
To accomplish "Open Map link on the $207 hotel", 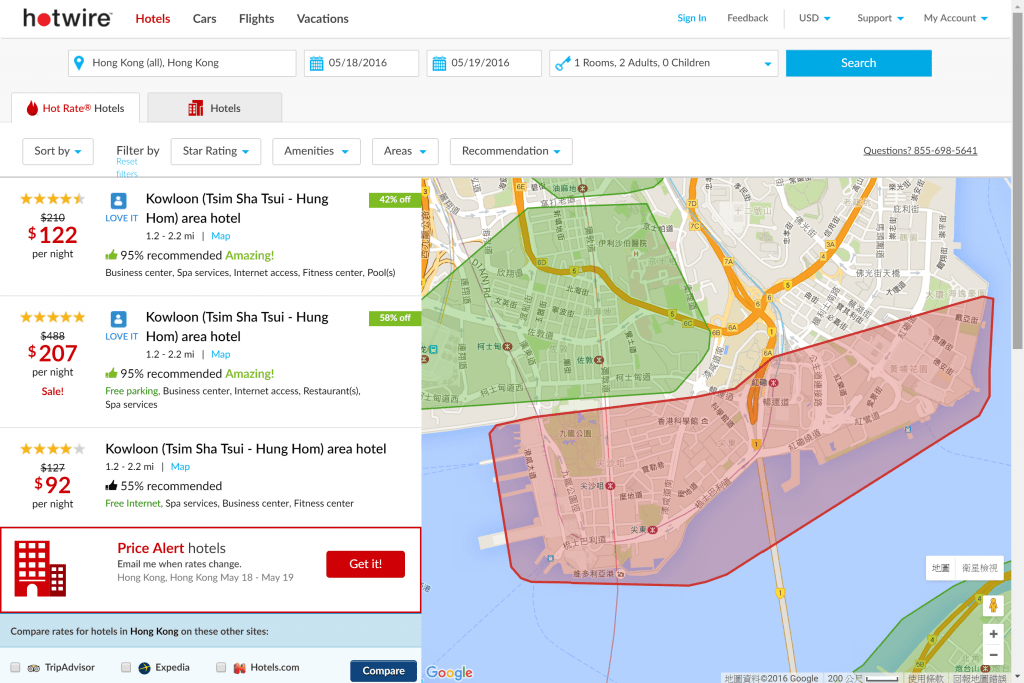I will tap(221, 354).
